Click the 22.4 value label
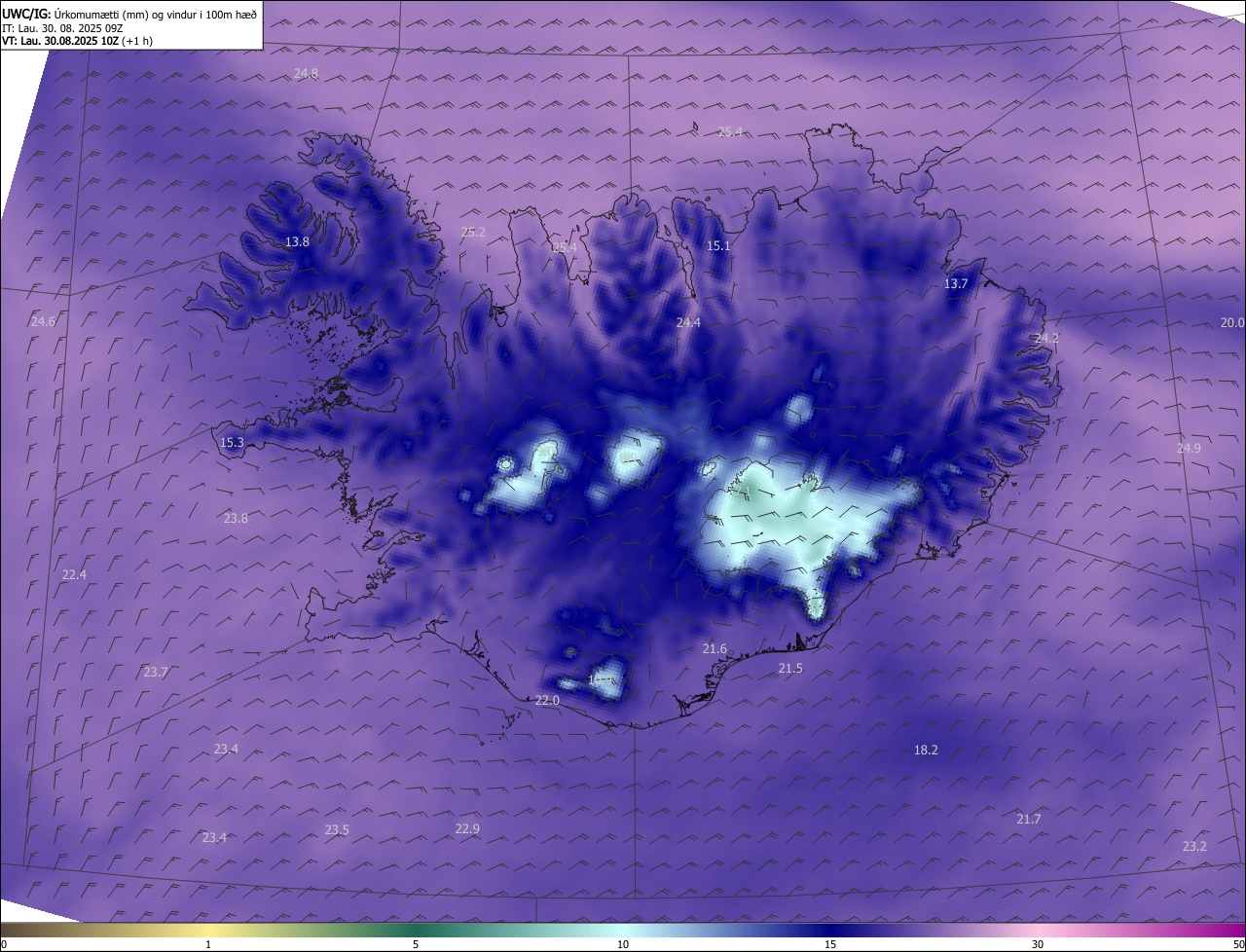 [74, 575]
